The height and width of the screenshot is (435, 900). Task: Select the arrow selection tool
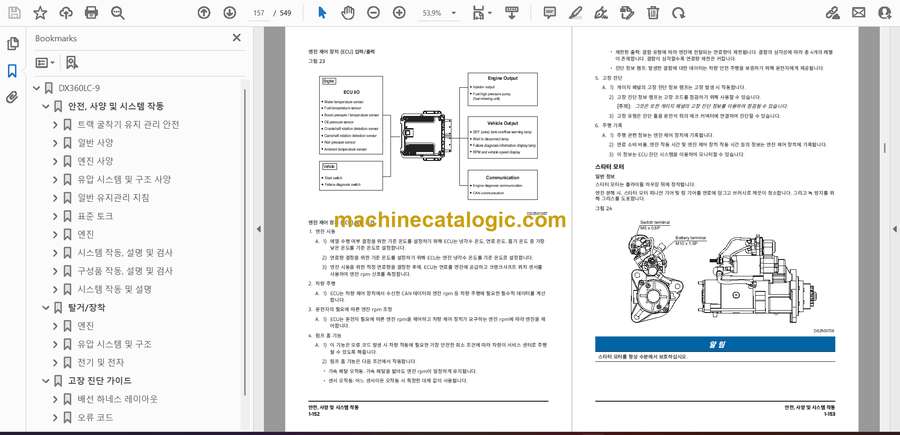click(322, 13)
